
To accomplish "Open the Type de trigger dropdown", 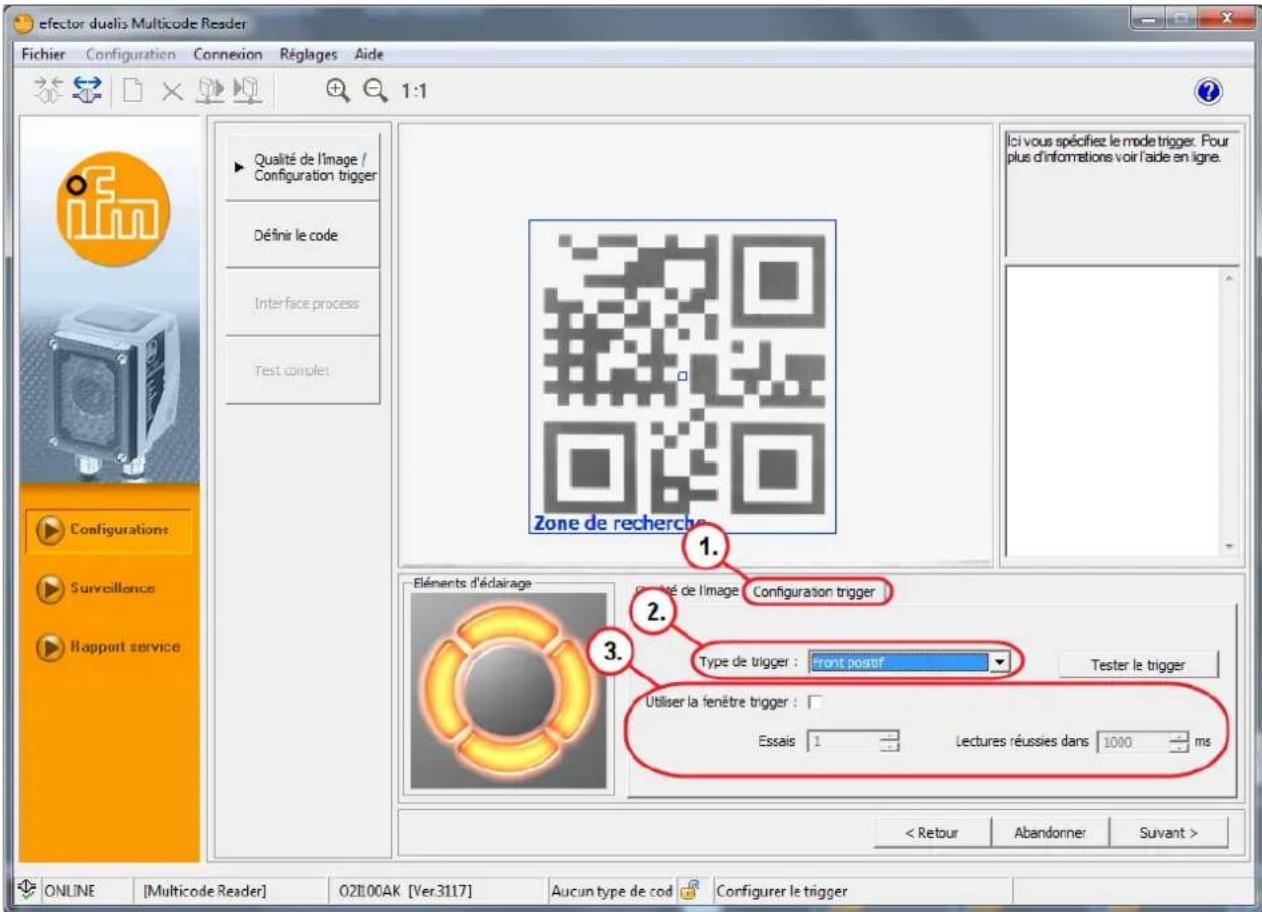I will (910, 662).
